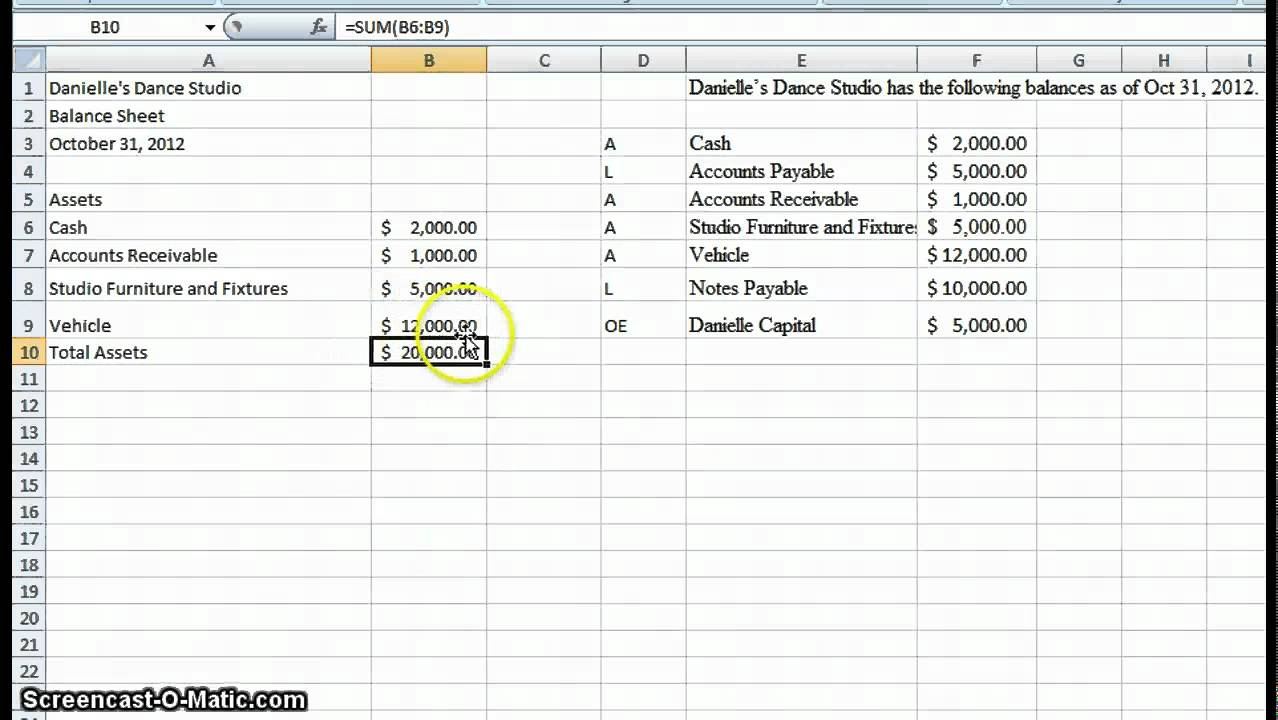1278x720 pixels.
Task: Select the Total Assets value $20,000.00
Action: (428, 352)
